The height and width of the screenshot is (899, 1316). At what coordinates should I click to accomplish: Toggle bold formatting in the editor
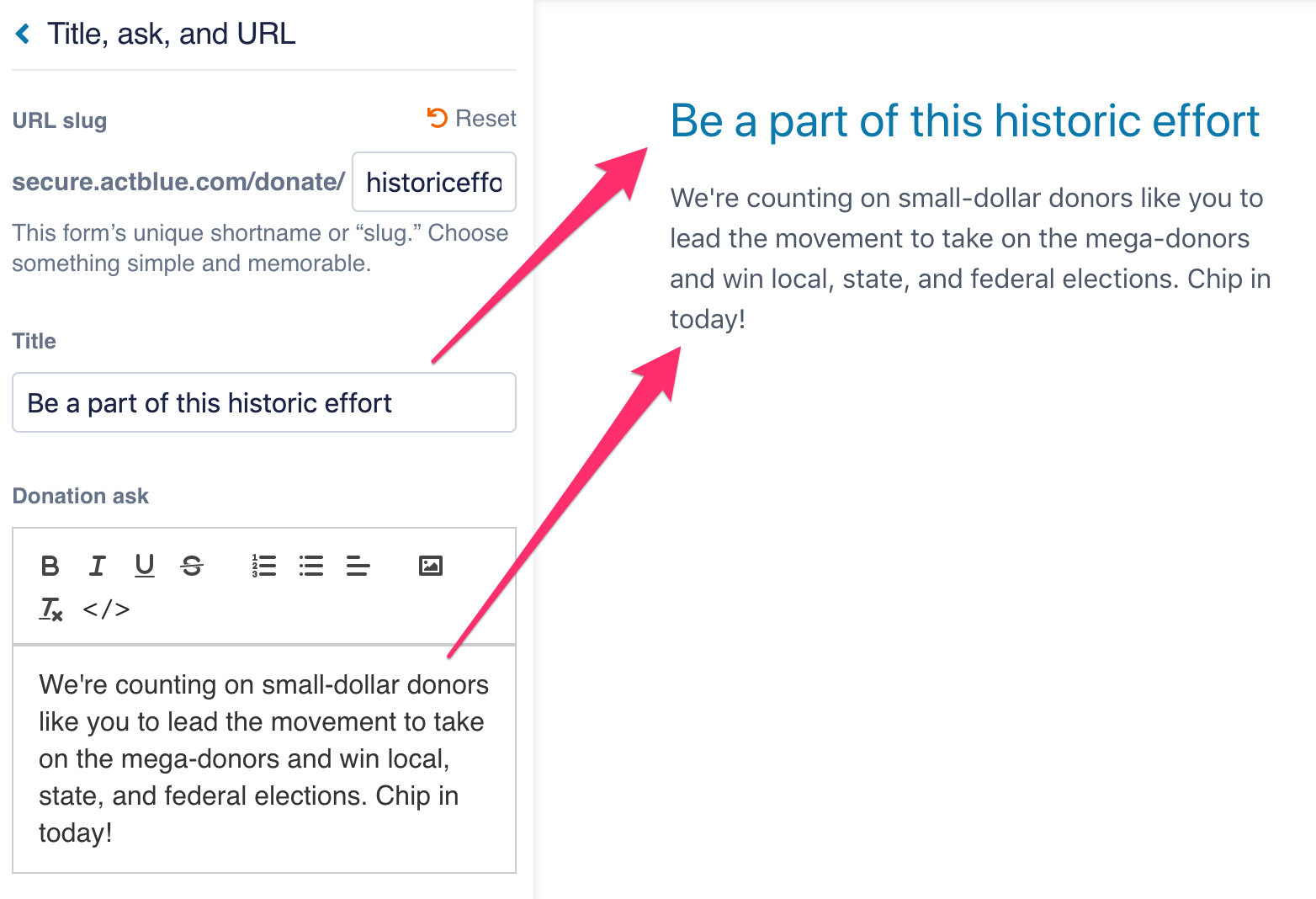(x=50, y=566)
